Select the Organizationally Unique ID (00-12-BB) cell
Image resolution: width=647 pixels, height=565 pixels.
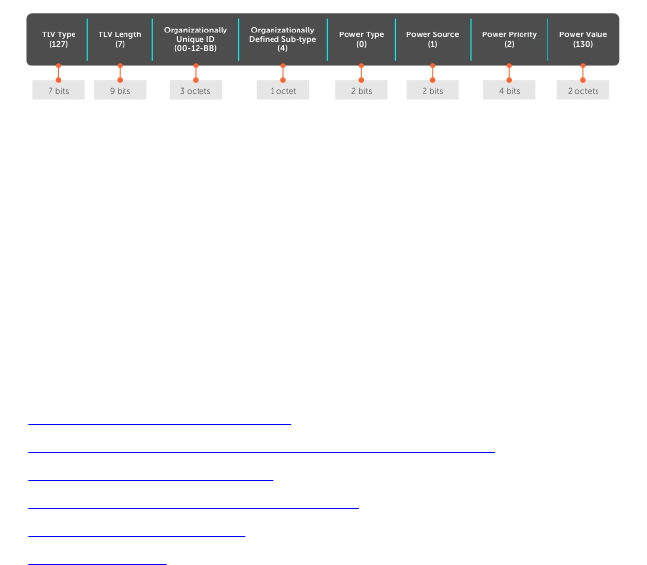click(196, 39)
